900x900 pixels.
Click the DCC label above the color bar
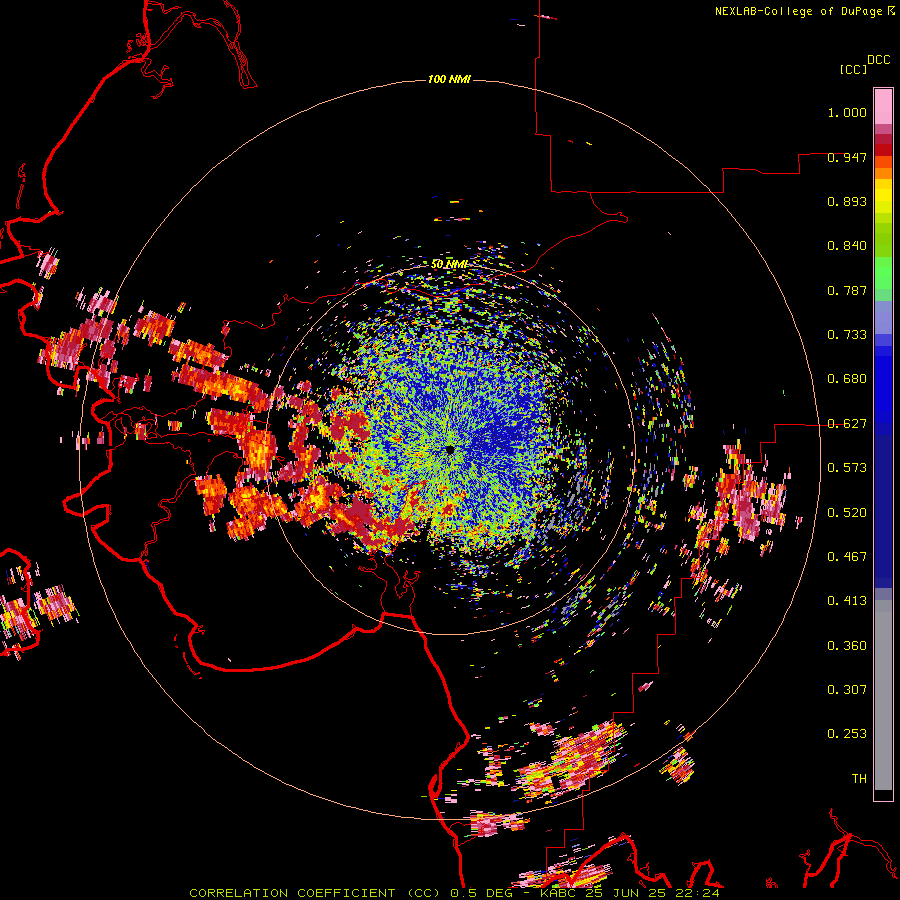coord(879,60)
